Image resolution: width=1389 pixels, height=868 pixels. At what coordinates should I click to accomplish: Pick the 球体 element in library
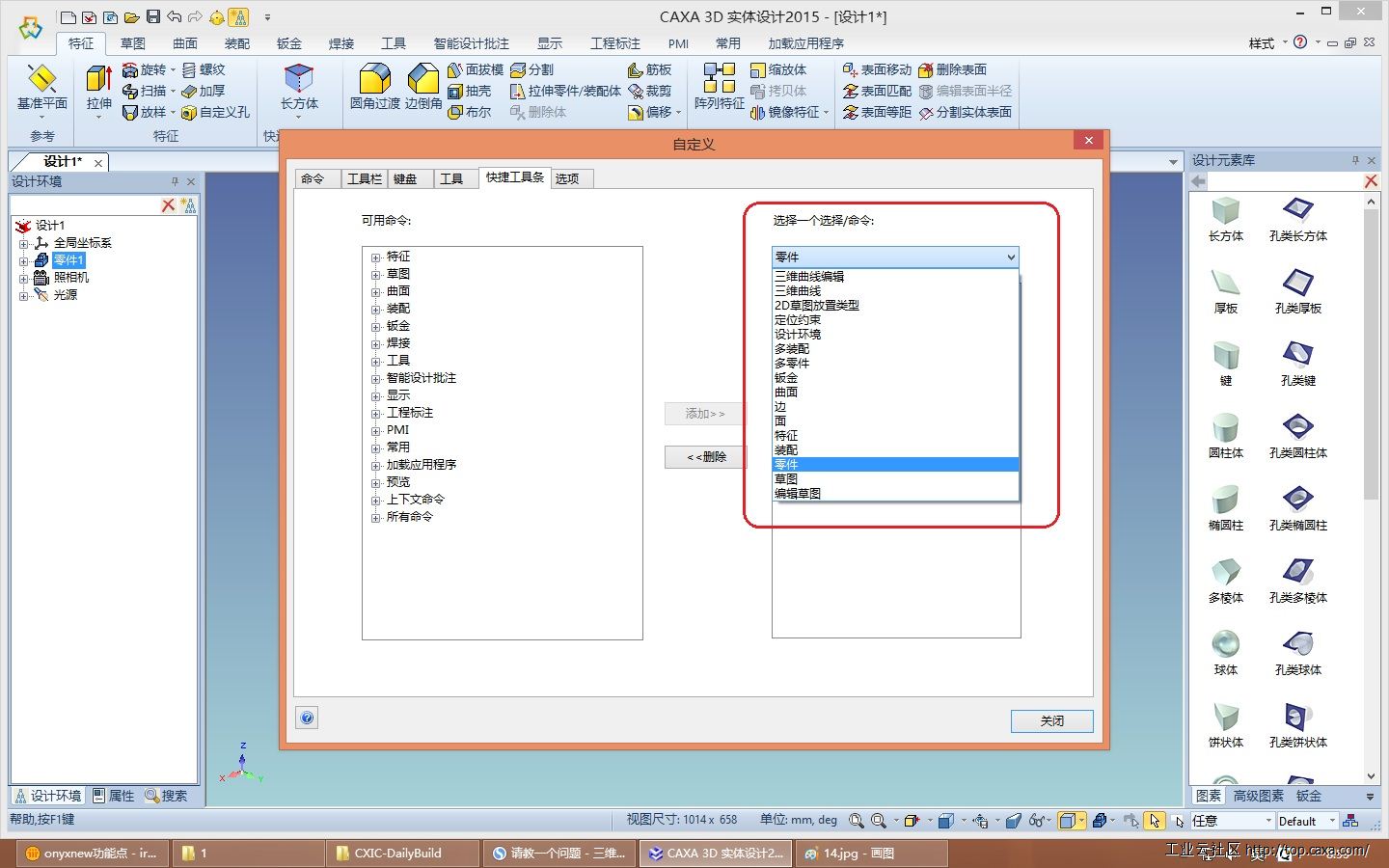[1226, 653]
